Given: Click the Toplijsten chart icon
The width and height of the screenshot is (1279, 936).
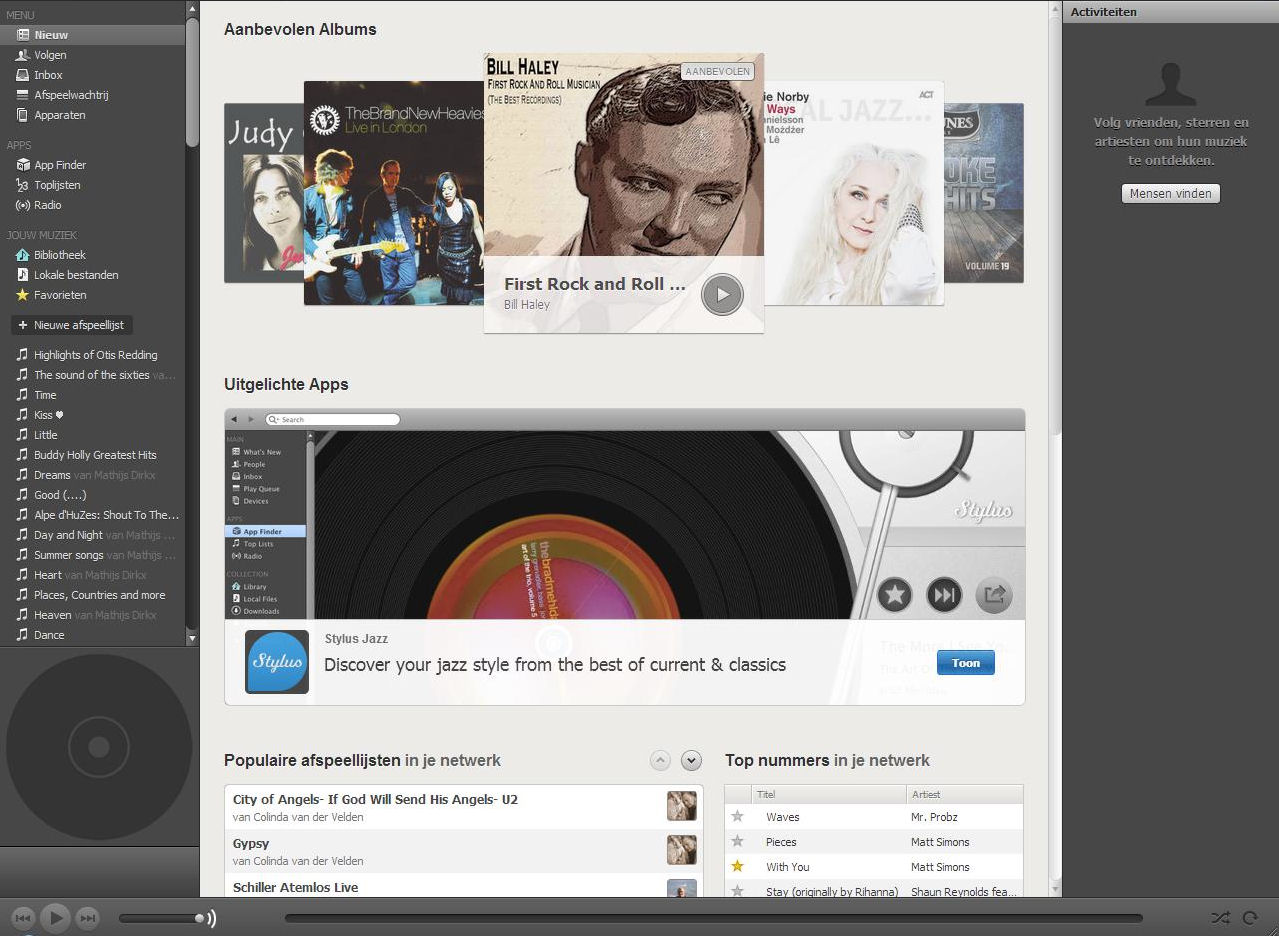Looking at the screenshot, I should pyautogui.click(x=23, y=185).
